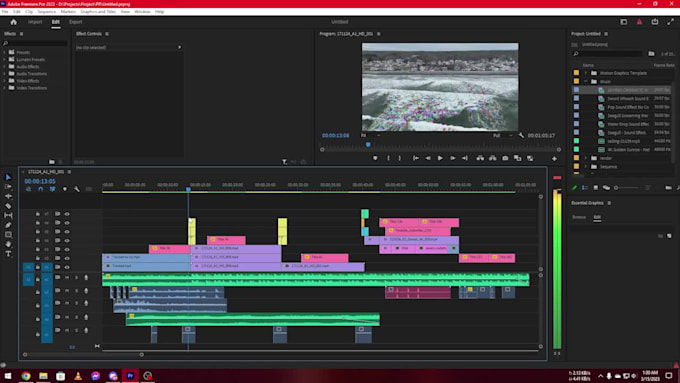This screenshot has height=383, width=680.
Task: Click Add Marker in the timeline header
Action: pyautogui.click(x=65, y=189)
